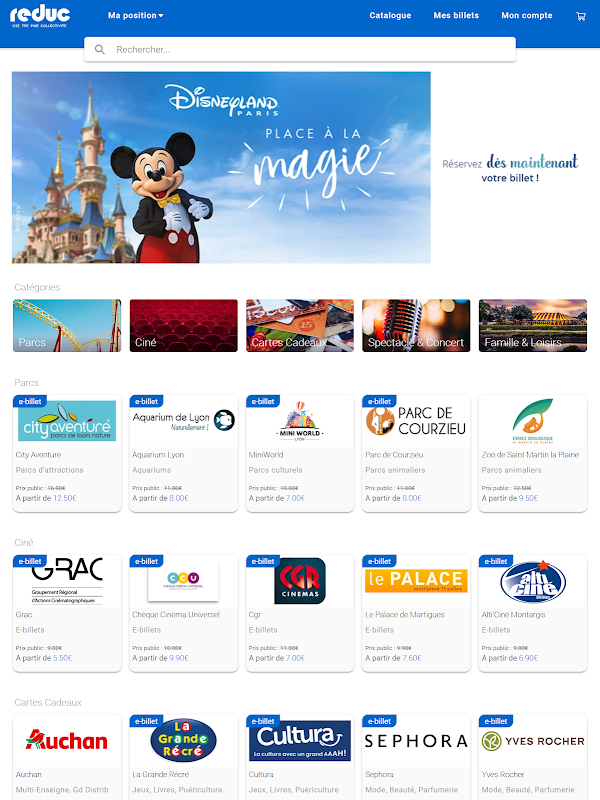600x800 pixels.
Task: Open the City Aventure title link
Action: 38,455
